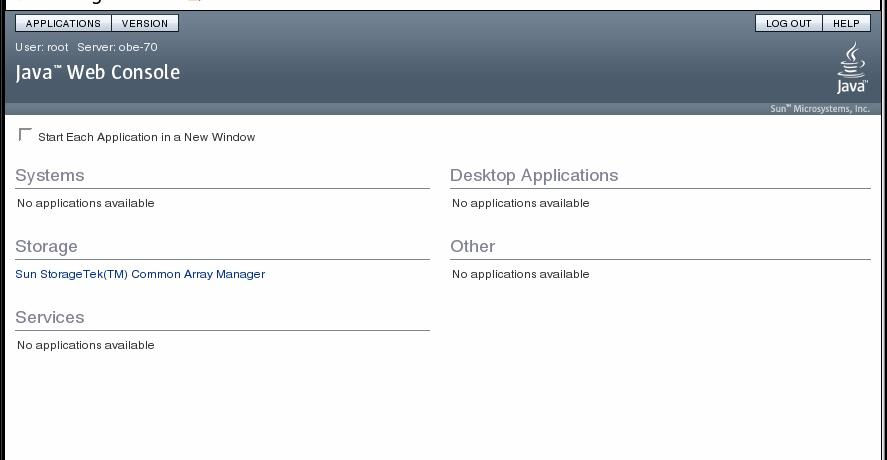The height and width of the screenshot is (460, 887).
Task: Select the Storage section heading
Action: coord(46,247)
